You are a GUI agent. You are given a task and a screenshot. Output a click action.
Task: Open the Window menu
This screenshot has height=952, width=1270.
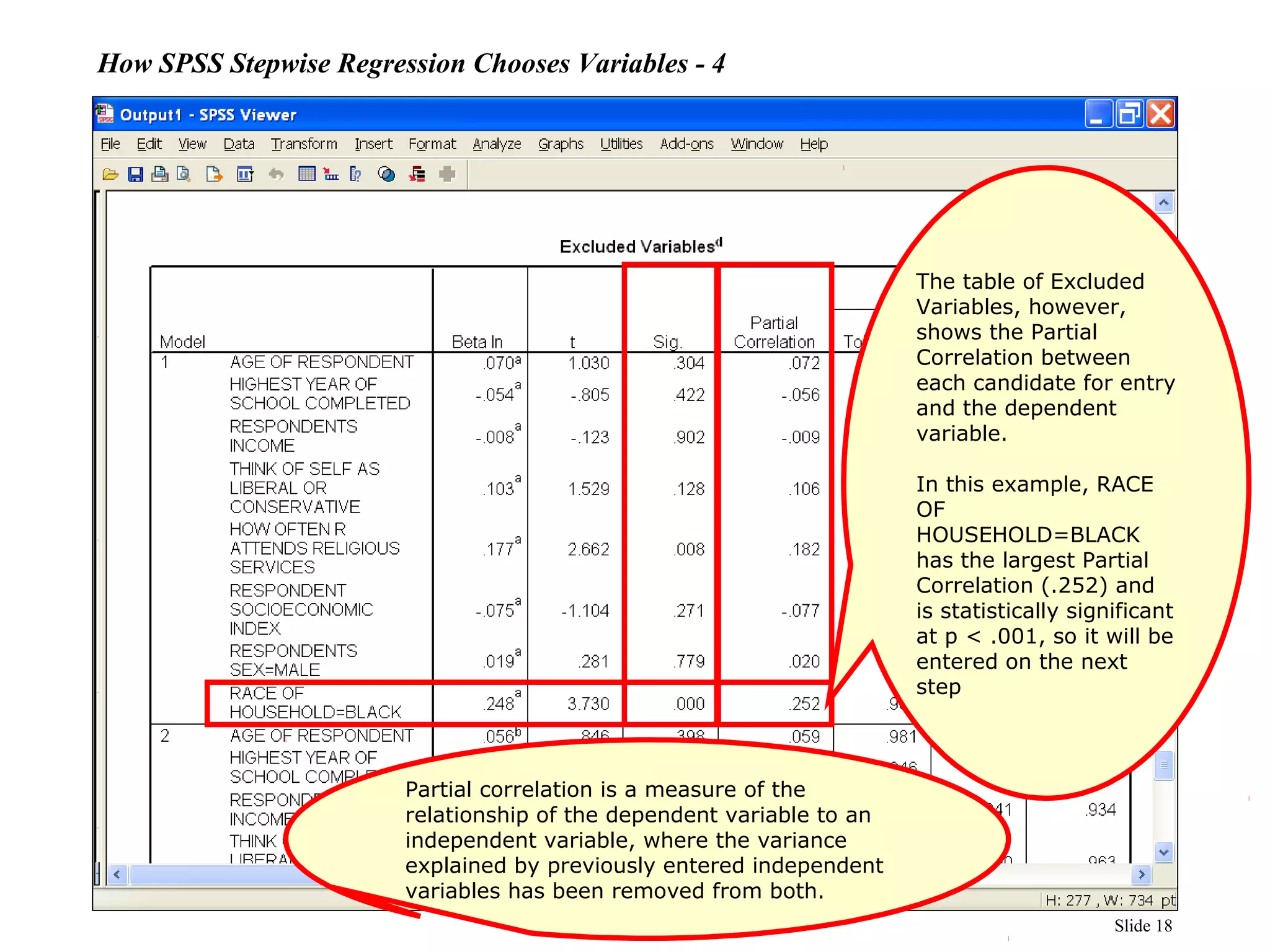click(x=757, y=144)
